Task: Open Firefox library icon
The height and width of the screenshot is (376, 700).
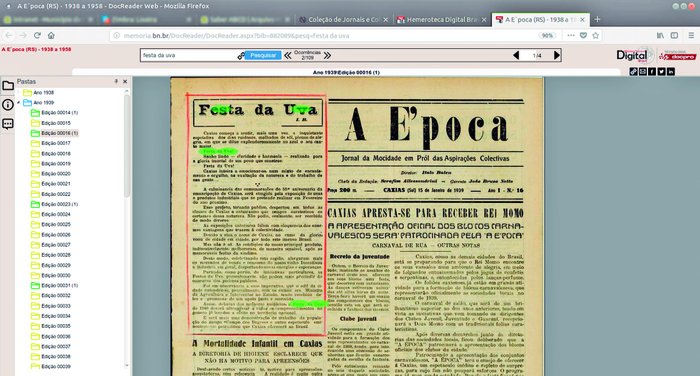Action: tap(660, 35)
